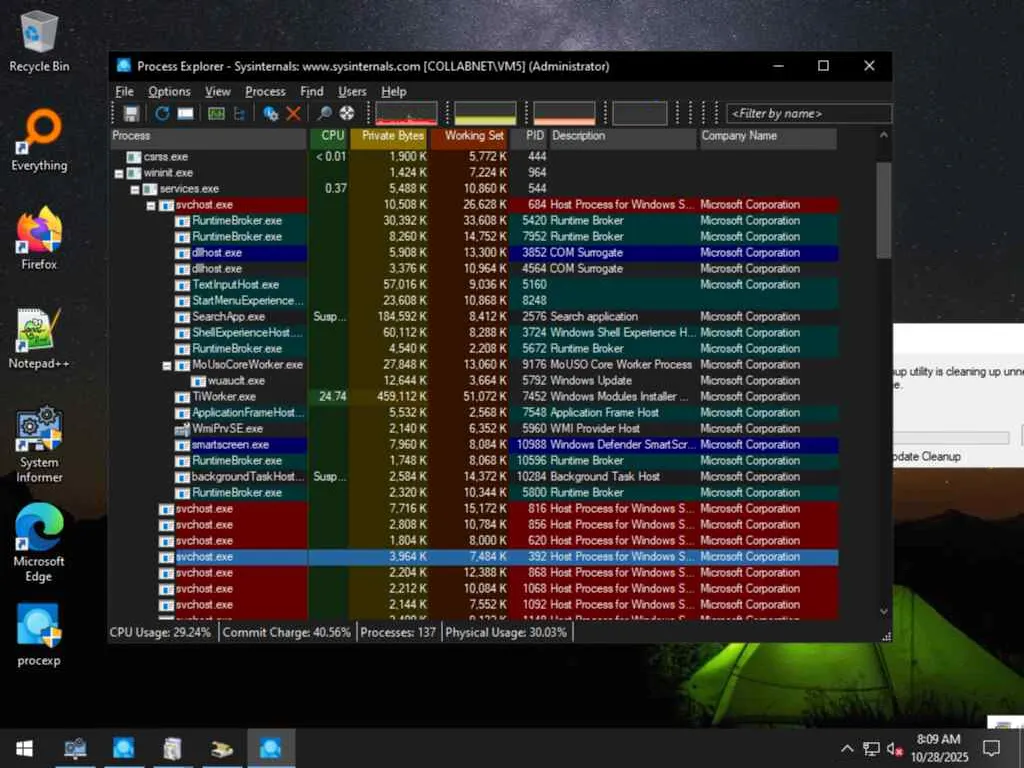
Task: Open the File menu
Action: point(124,91)
